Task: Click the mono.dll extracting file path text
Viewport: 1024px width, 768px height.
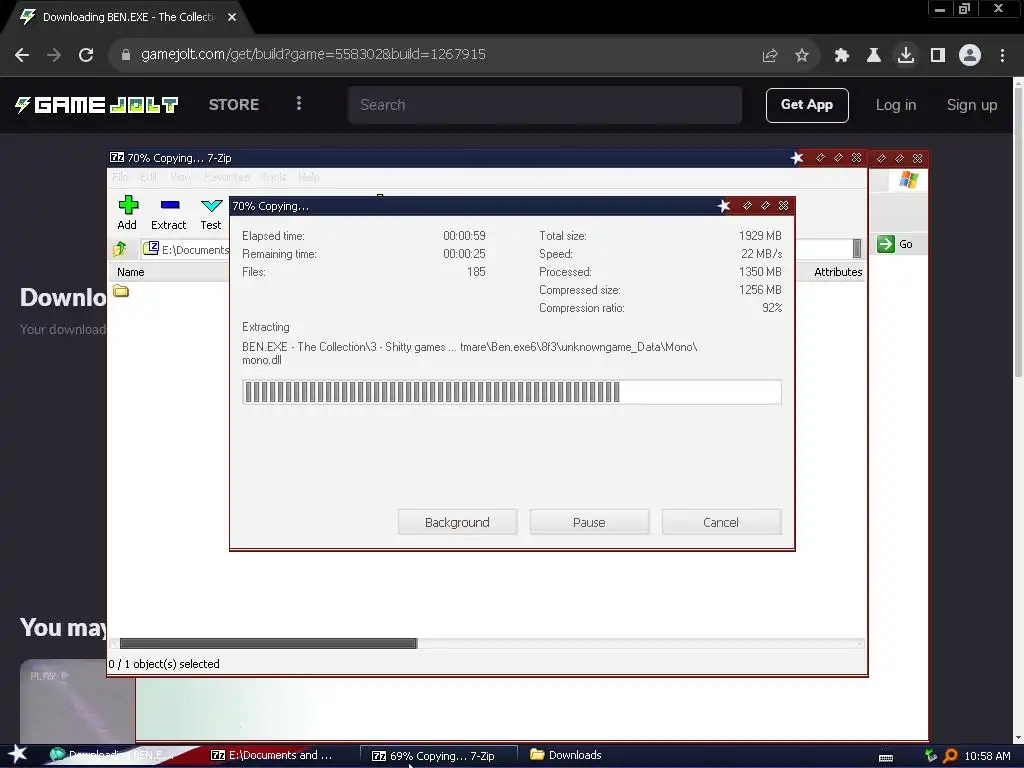Action: pyautogui.click(x=470, y=353)
